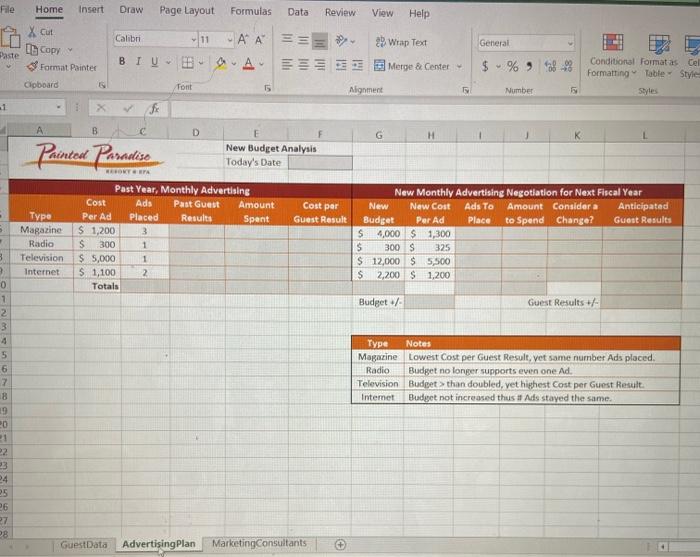Increase indent icon

[x=358, y=66]
